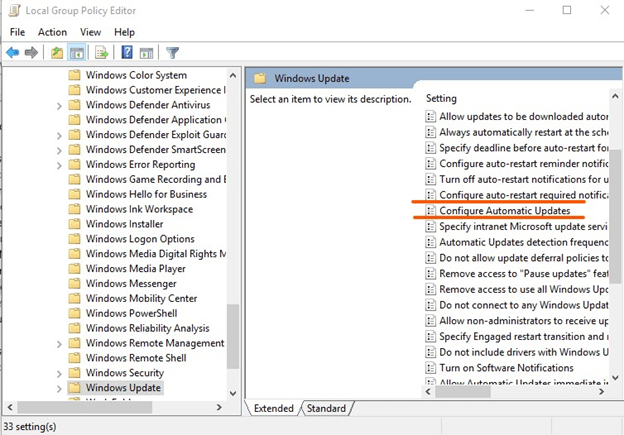Screen dimensions: 624x435
Task: Select Configure Automatic Updates setting
Action: pos(505,211)
